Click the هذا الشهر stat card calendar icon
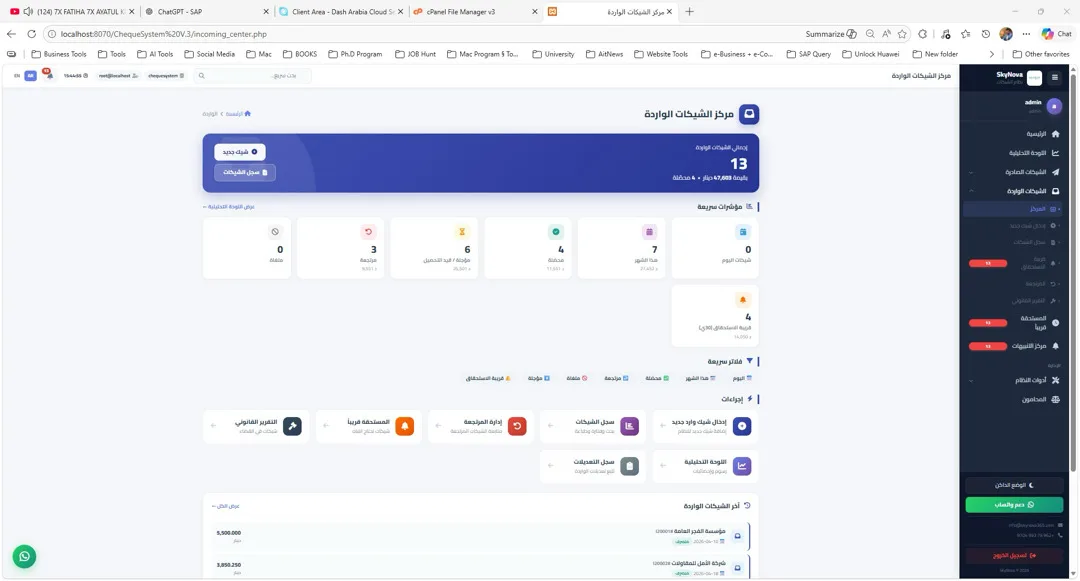The image size is (1080, 581). point(649,232)
